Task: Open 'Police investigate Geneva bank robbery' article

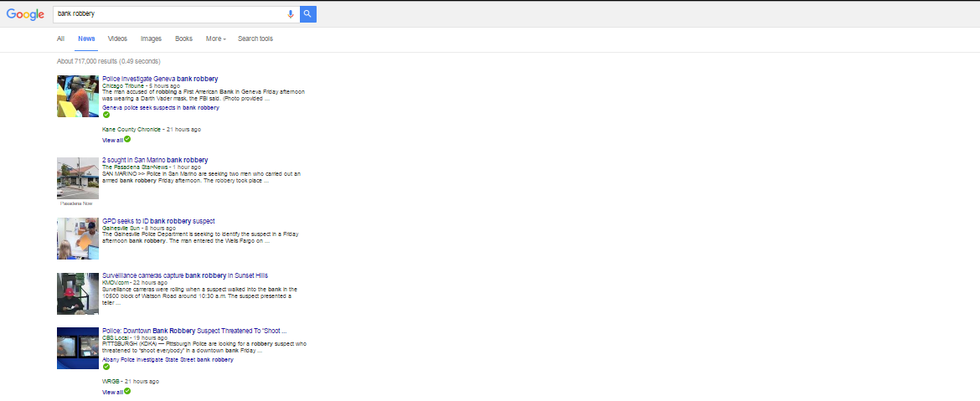Action: click(160, 78)
